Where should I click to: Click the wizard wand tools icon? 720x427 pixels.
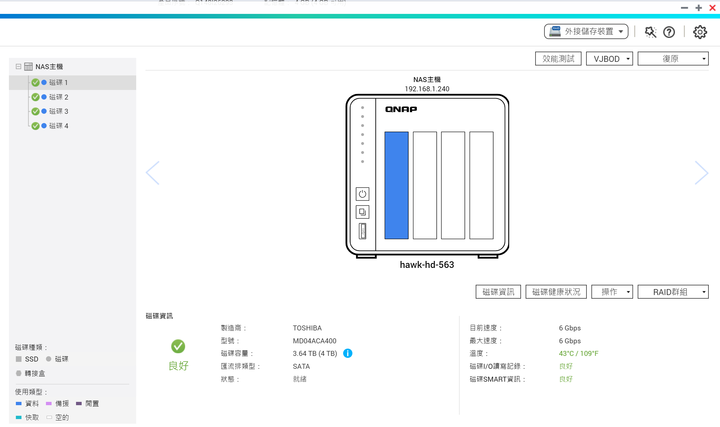(650, 32)
